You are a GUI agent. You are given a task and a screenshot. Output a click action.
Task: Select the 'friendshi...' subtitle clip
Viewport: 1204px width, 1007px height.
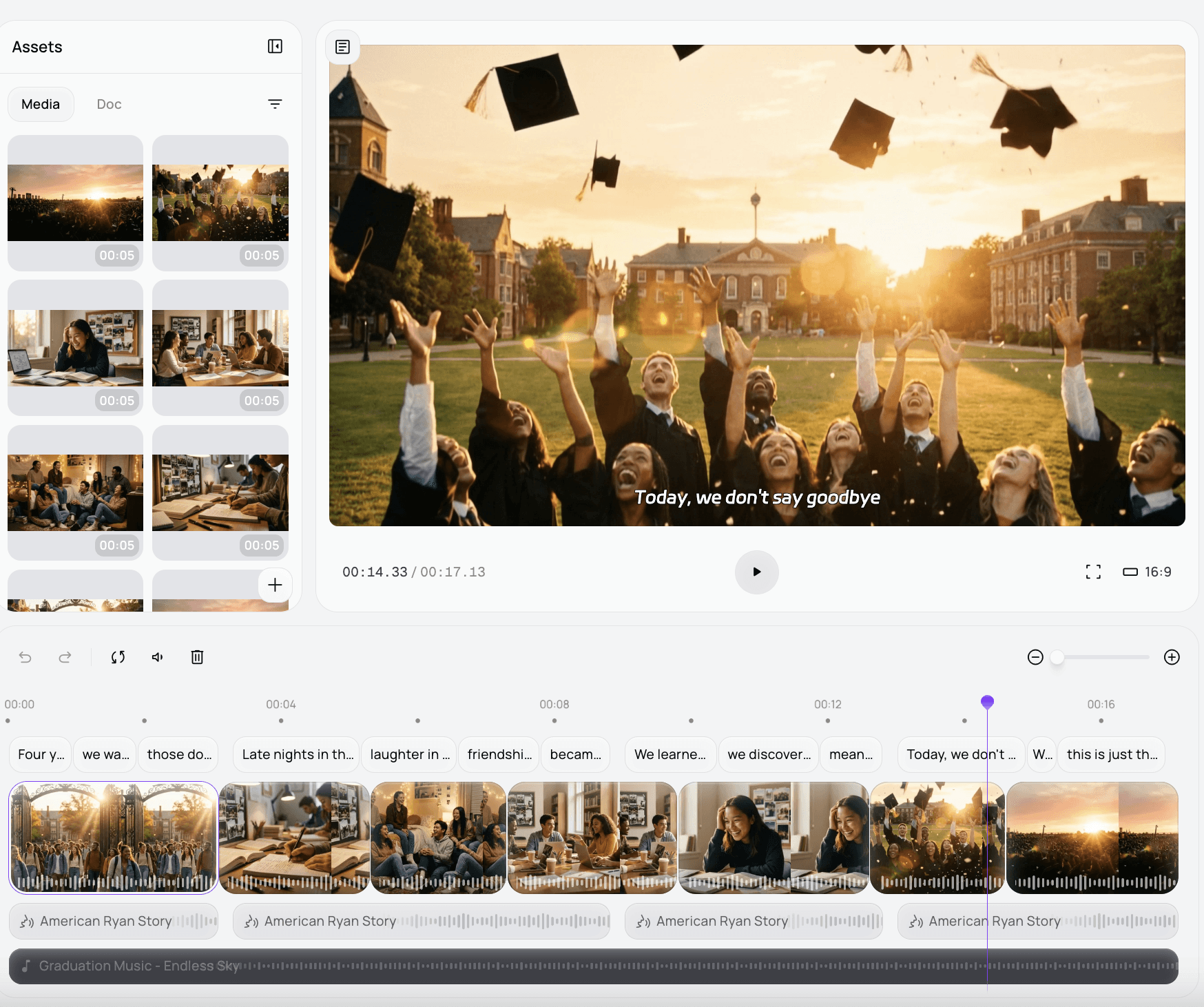pos(499,754)
